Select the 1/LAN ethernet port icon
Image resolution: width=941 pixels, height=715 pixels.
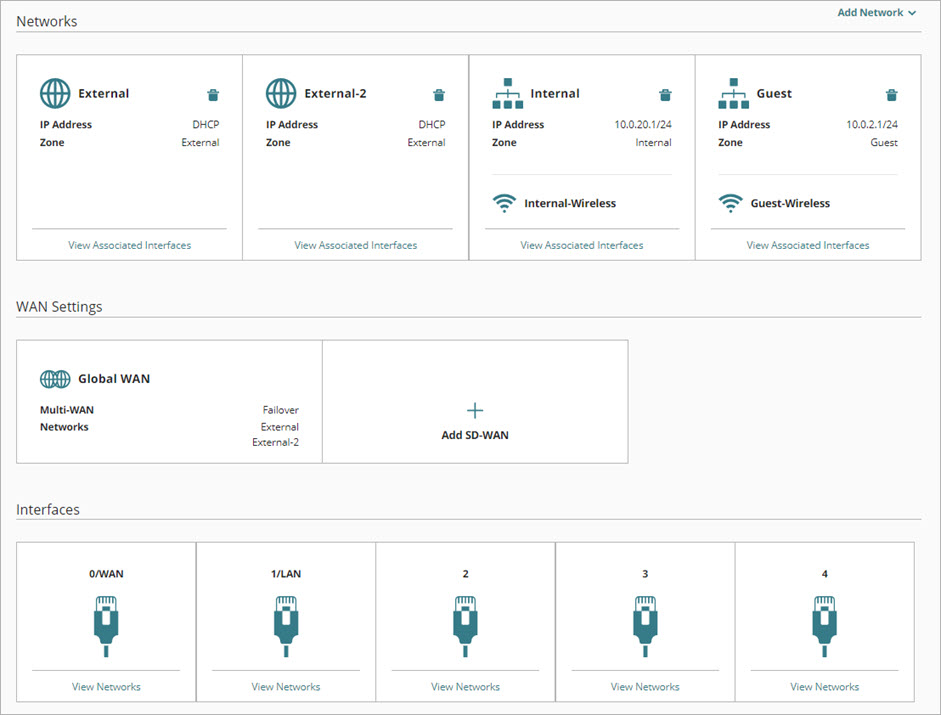pyautogui.click(x=286, y=626)
